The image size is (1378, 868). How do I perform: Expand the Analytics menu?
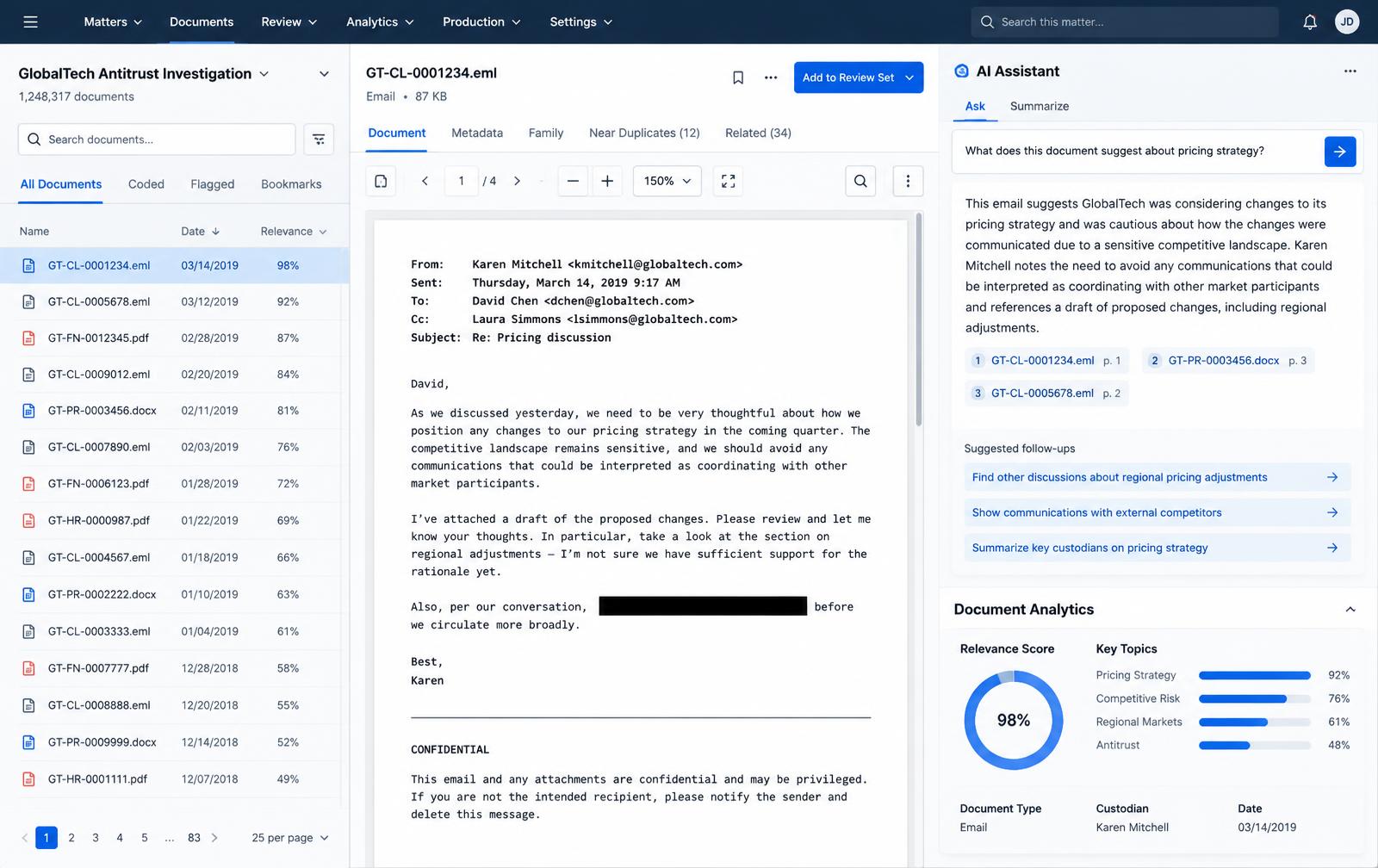(380, 22)
